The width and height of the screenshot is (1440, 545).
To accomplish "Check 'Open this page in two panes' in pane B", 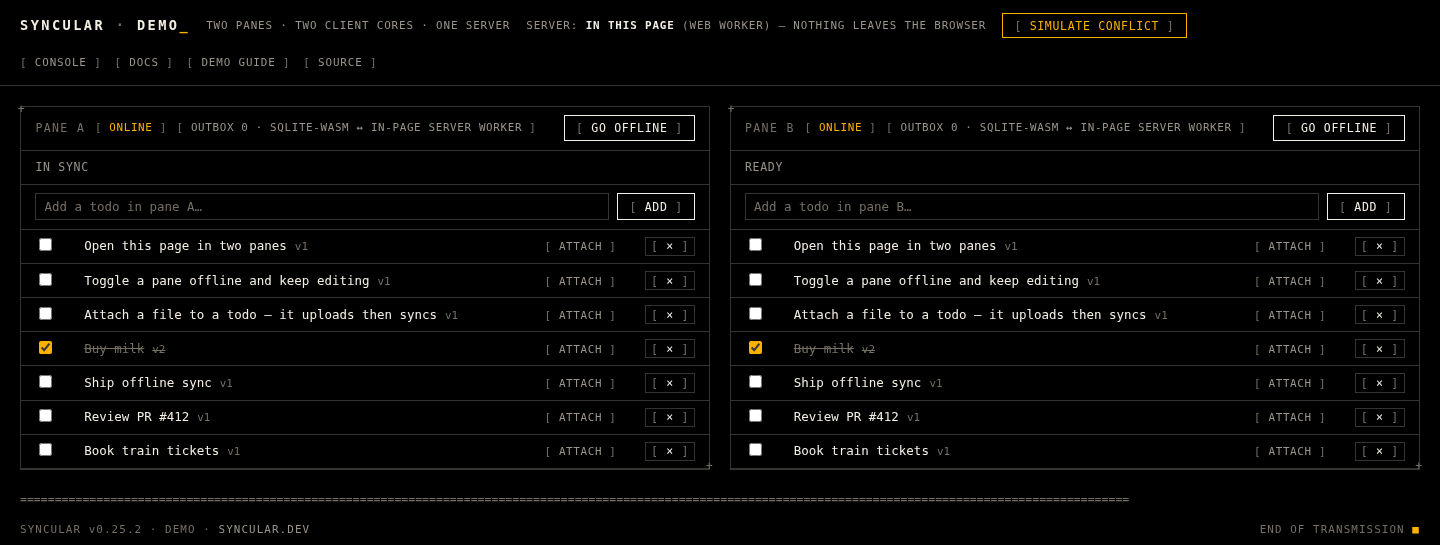I will tap(755, 245).
